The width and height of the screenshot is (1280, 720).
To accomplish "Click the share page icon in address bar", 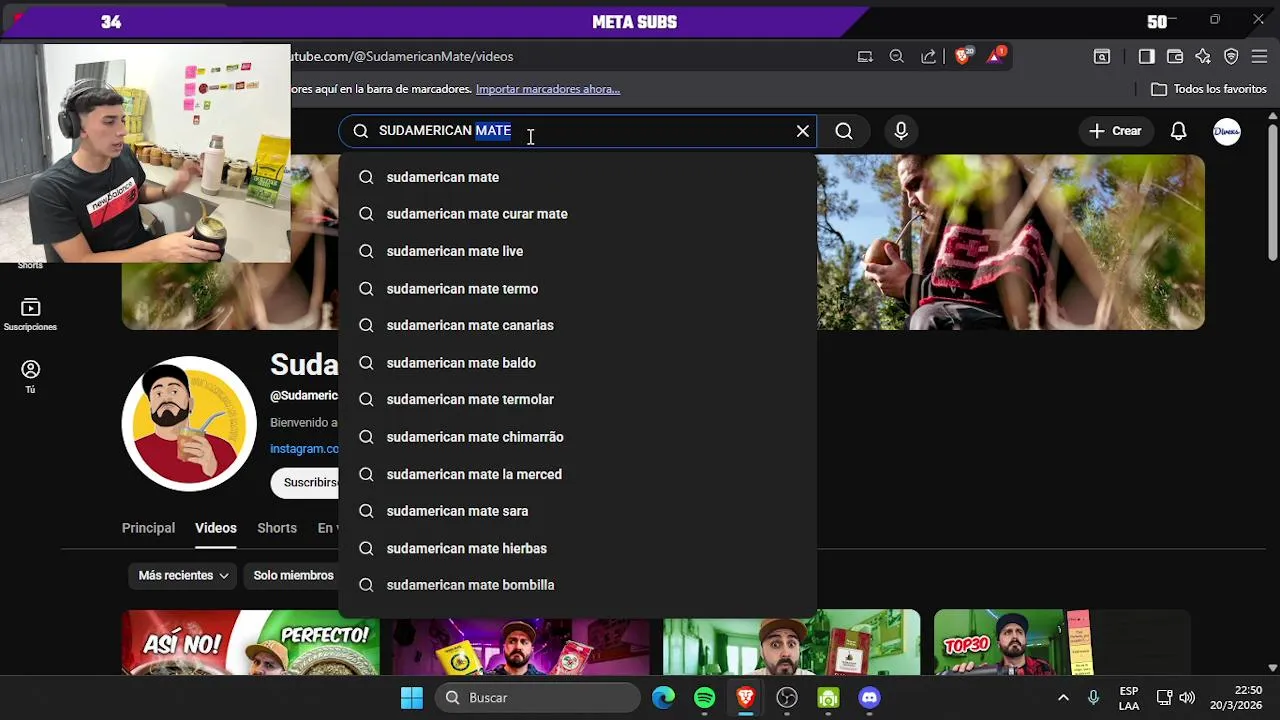I will [929, 56].
